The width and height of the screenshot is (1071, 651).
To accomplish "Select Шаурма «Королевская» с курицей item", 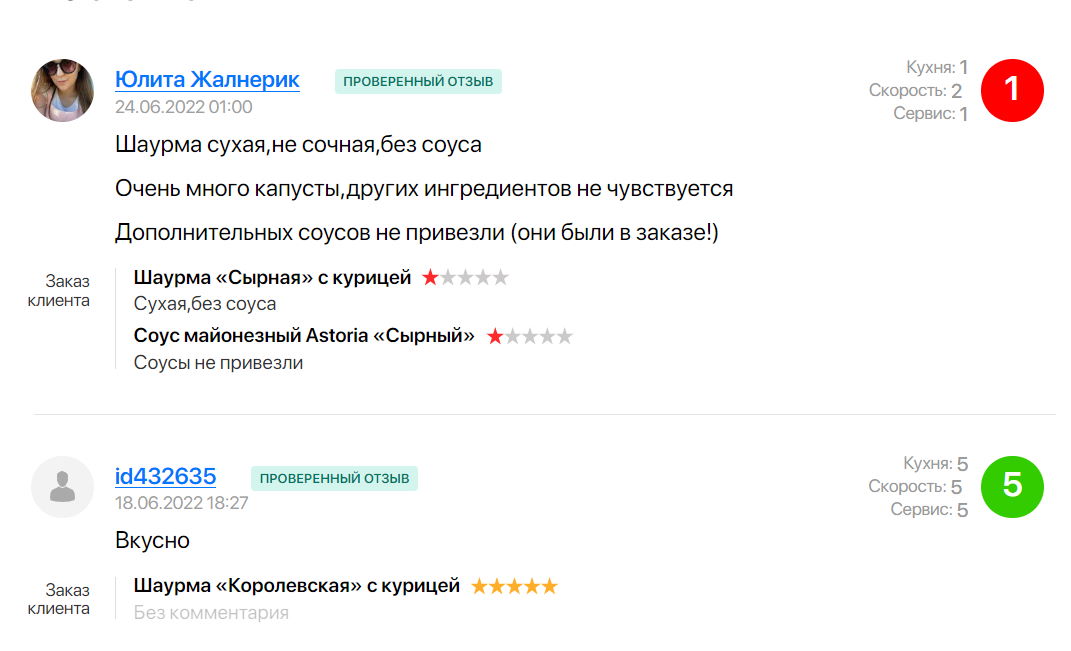I will 296,586.
